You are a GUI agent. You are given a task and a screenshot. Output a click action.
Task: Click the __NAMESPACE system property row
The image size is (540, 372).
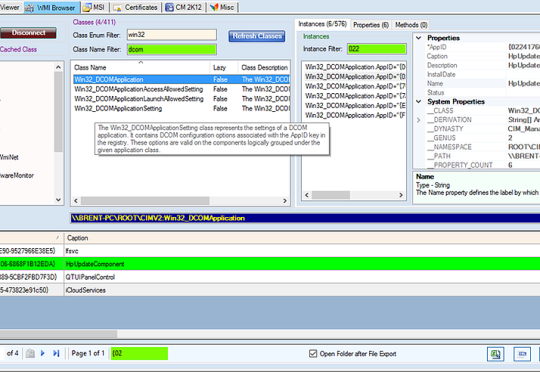point(482,147)
